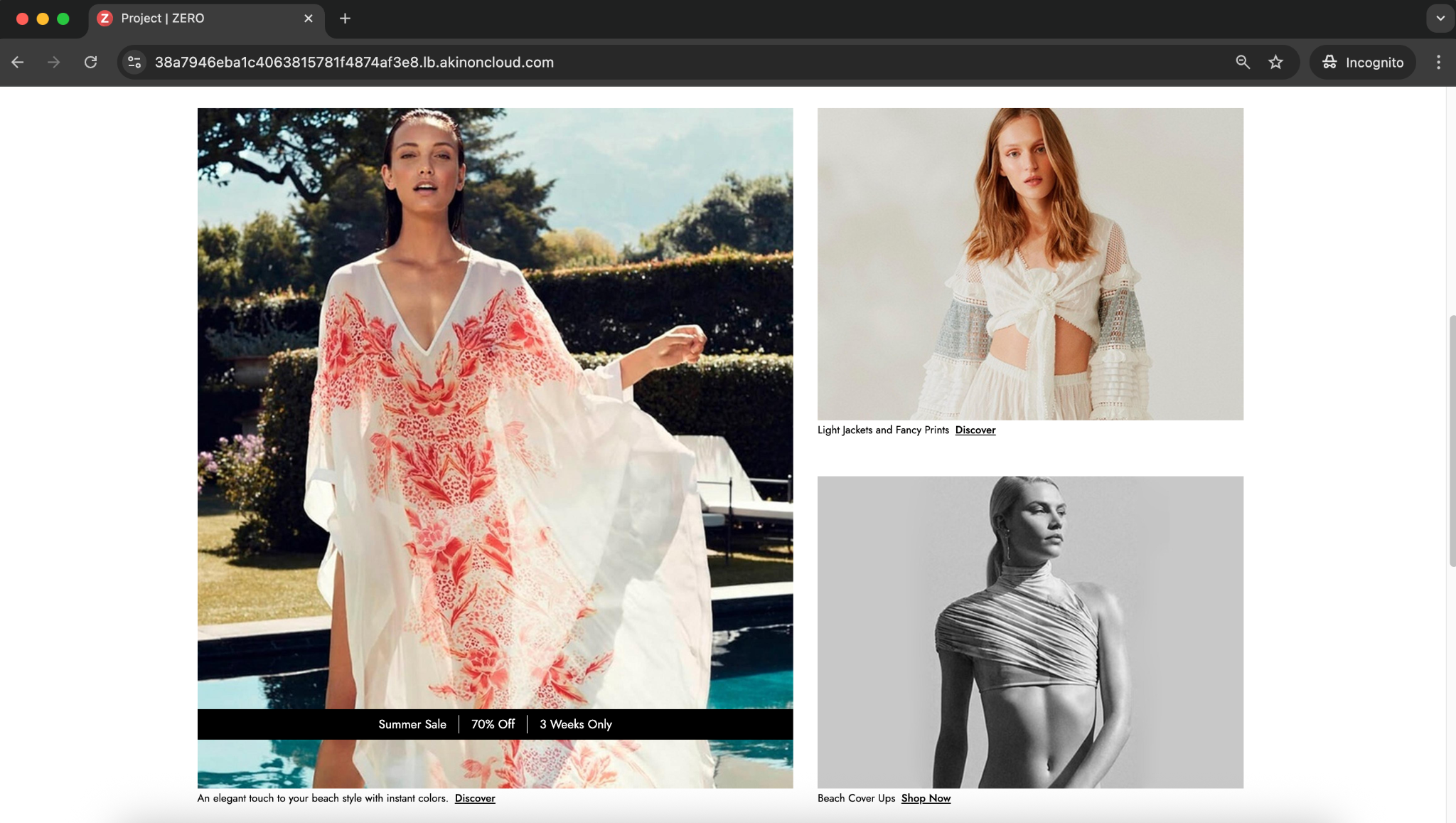Image resolution: width=1456 pixels, height=823 pixels.
Task: Click Discover link under beach style caption
Action: [475, 798]
